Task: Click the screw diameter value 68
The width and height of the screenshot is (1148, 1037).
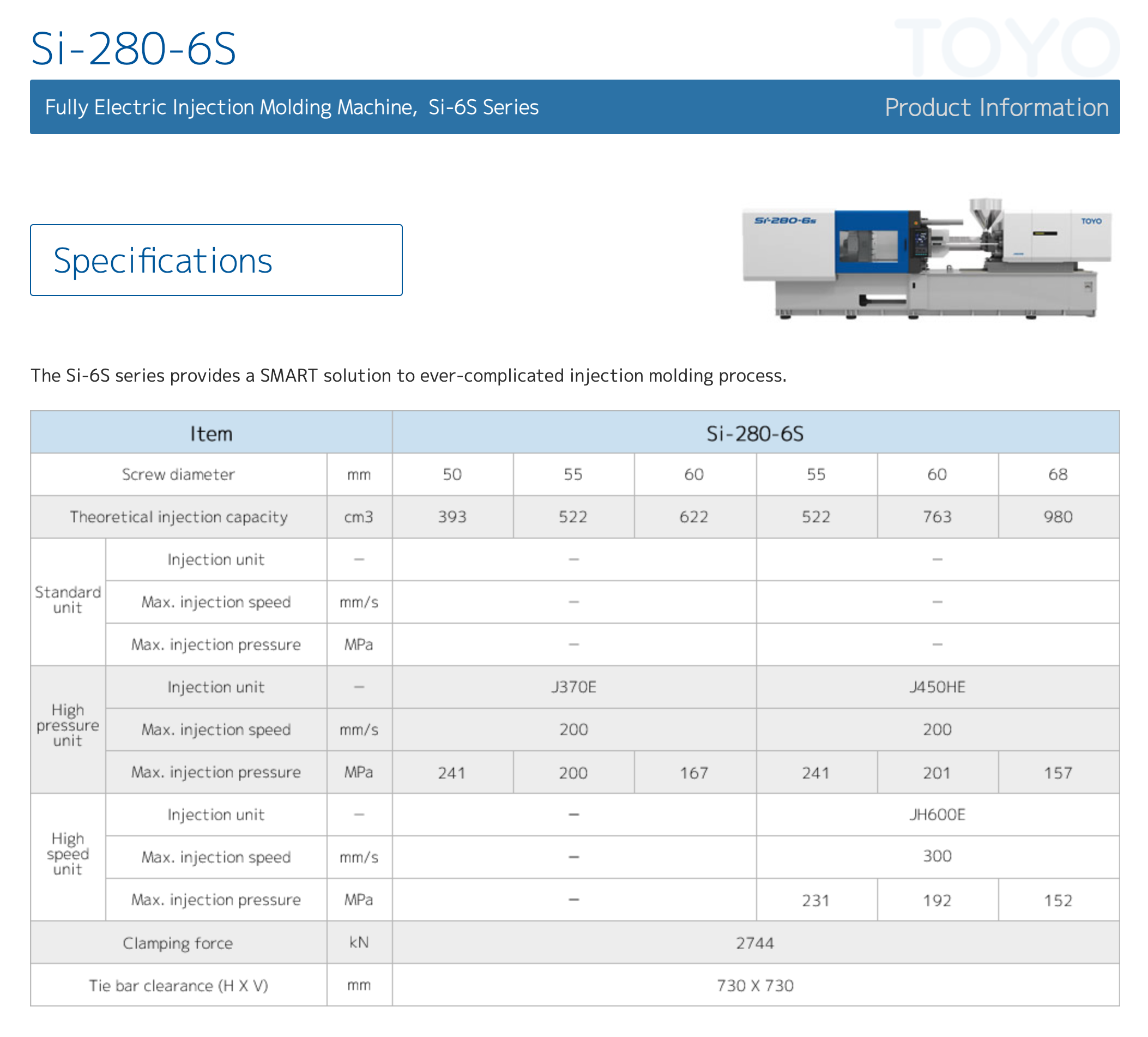Action: [x=1058, y=475]
